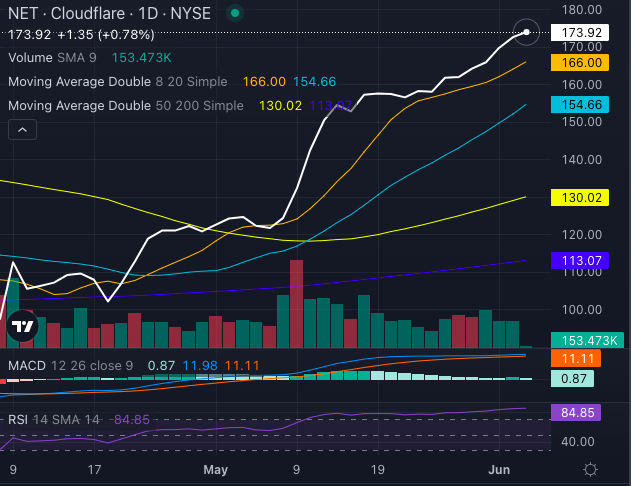Click the 19 date label on time axis
This screenshot has width=631, height=486.
point(377,470)
